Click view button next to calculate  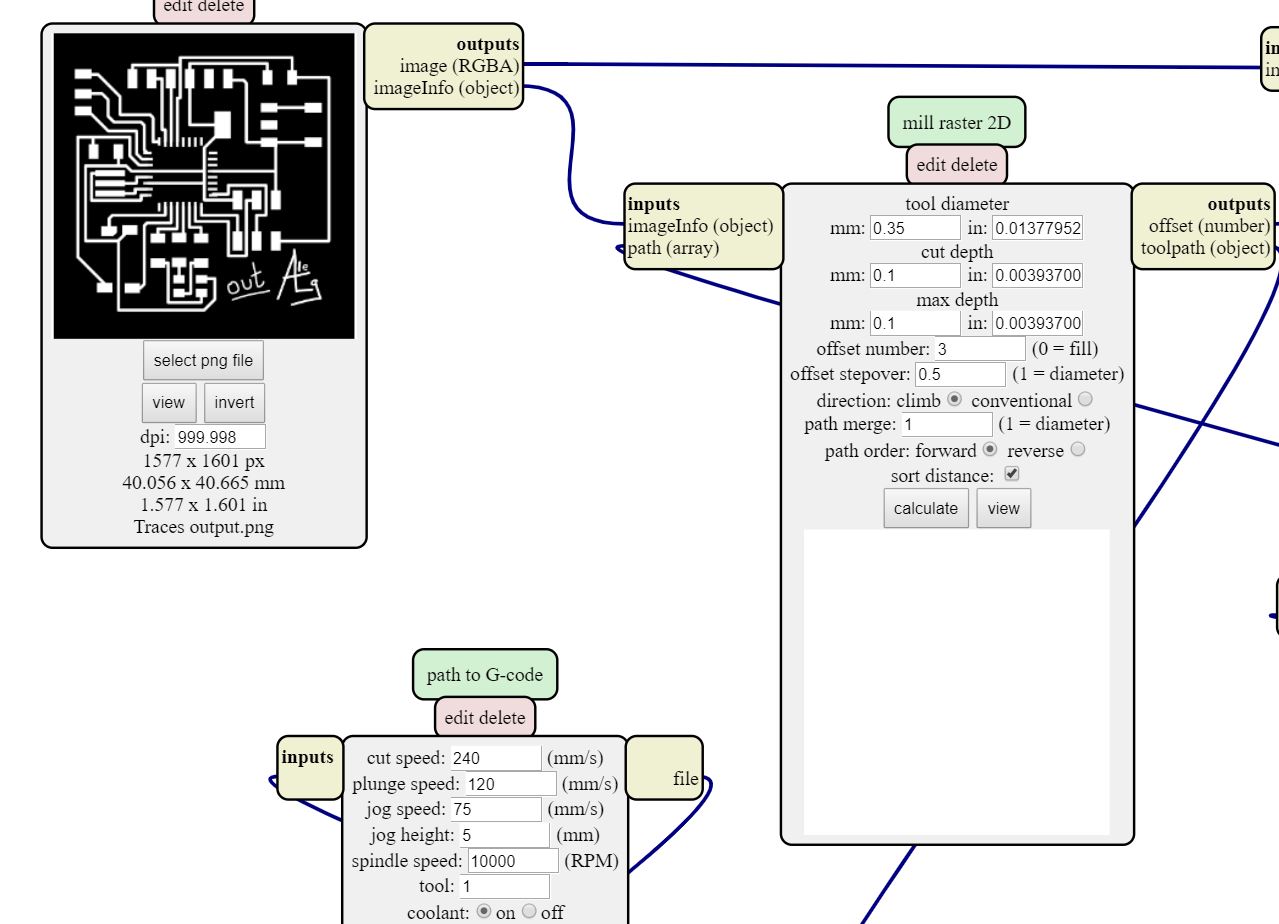point(1003,508)
